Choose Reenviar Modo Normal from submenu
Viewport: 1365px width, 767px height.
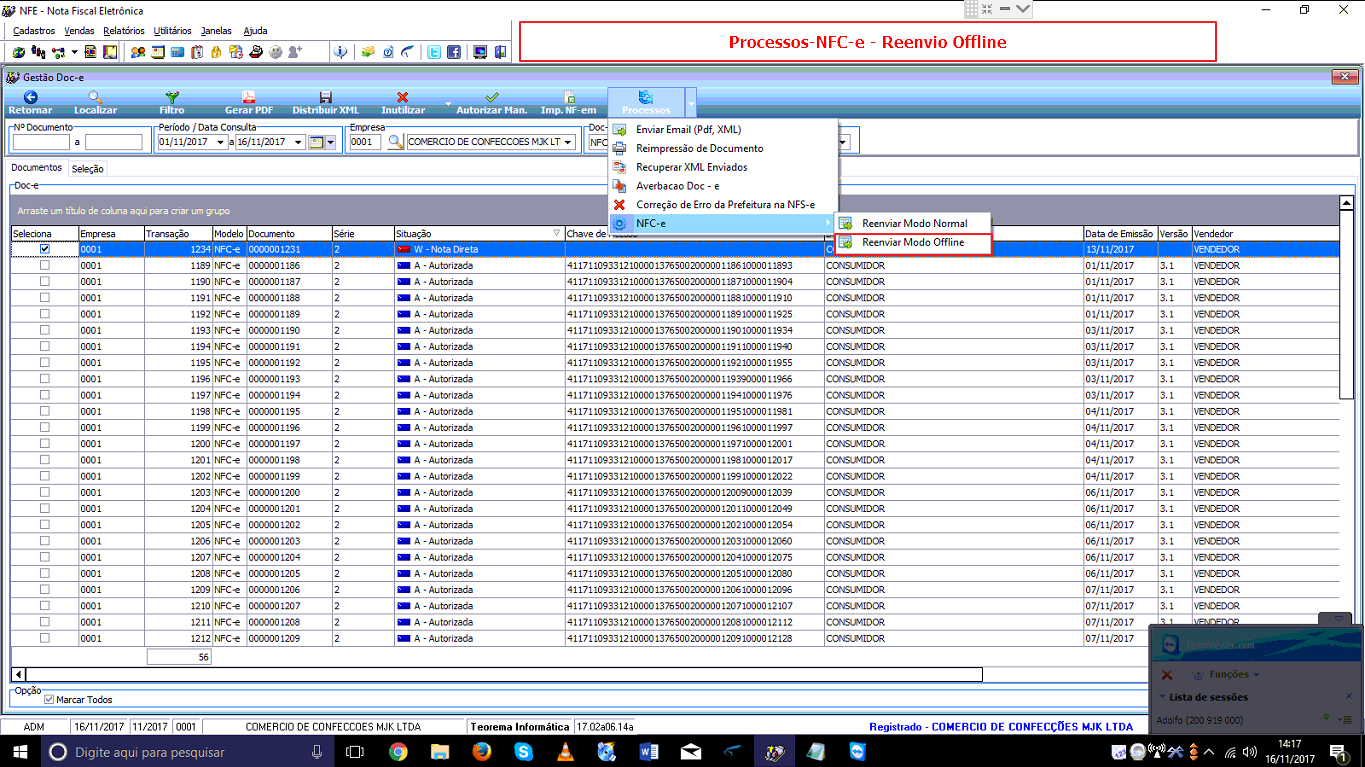[x=912, y=224]
